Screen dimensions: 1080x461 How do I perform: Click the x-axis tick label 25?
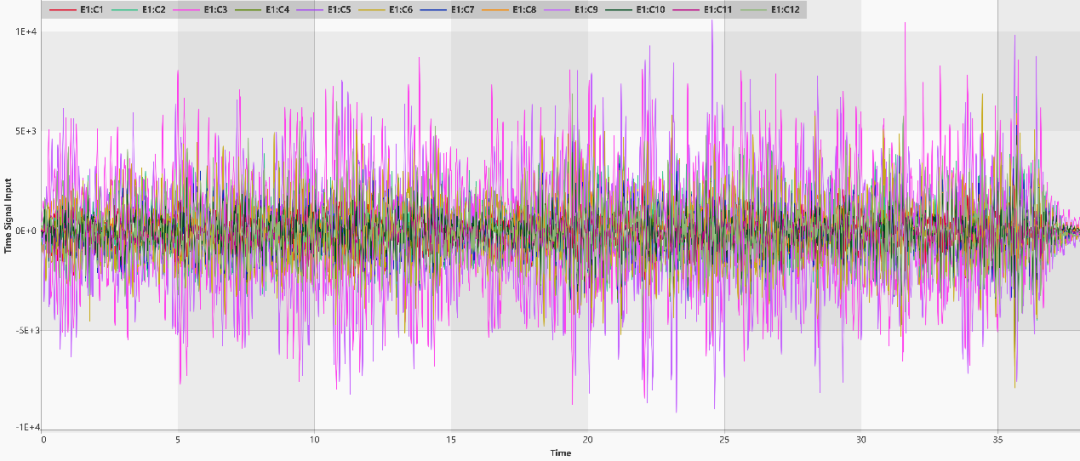(725, 439)
